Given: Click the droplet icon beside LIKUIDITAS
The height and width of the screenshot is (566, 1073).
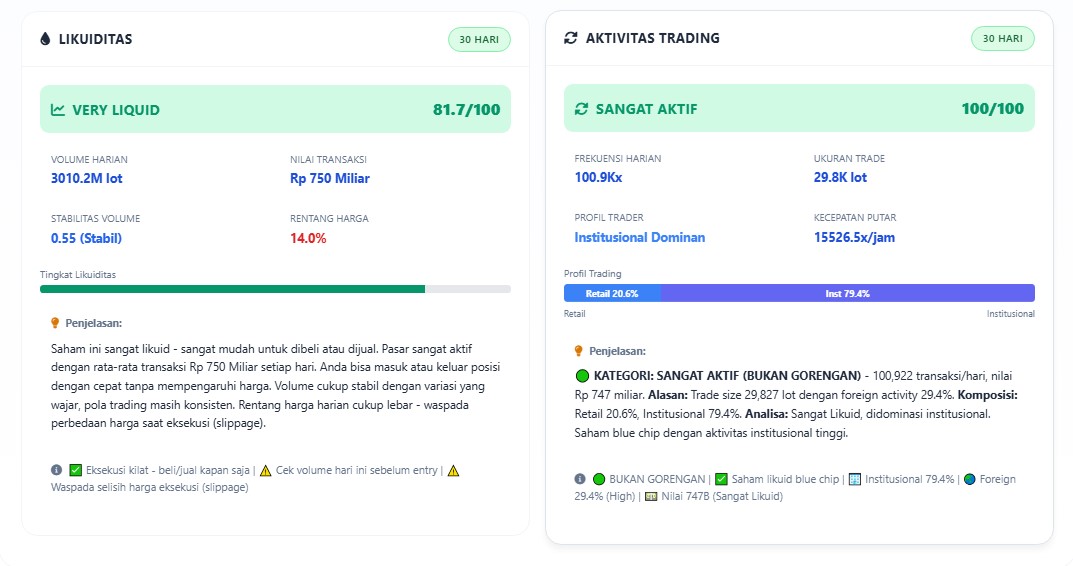Looking at the screenshot, I should pyautogui.click(x=44, y=39).
